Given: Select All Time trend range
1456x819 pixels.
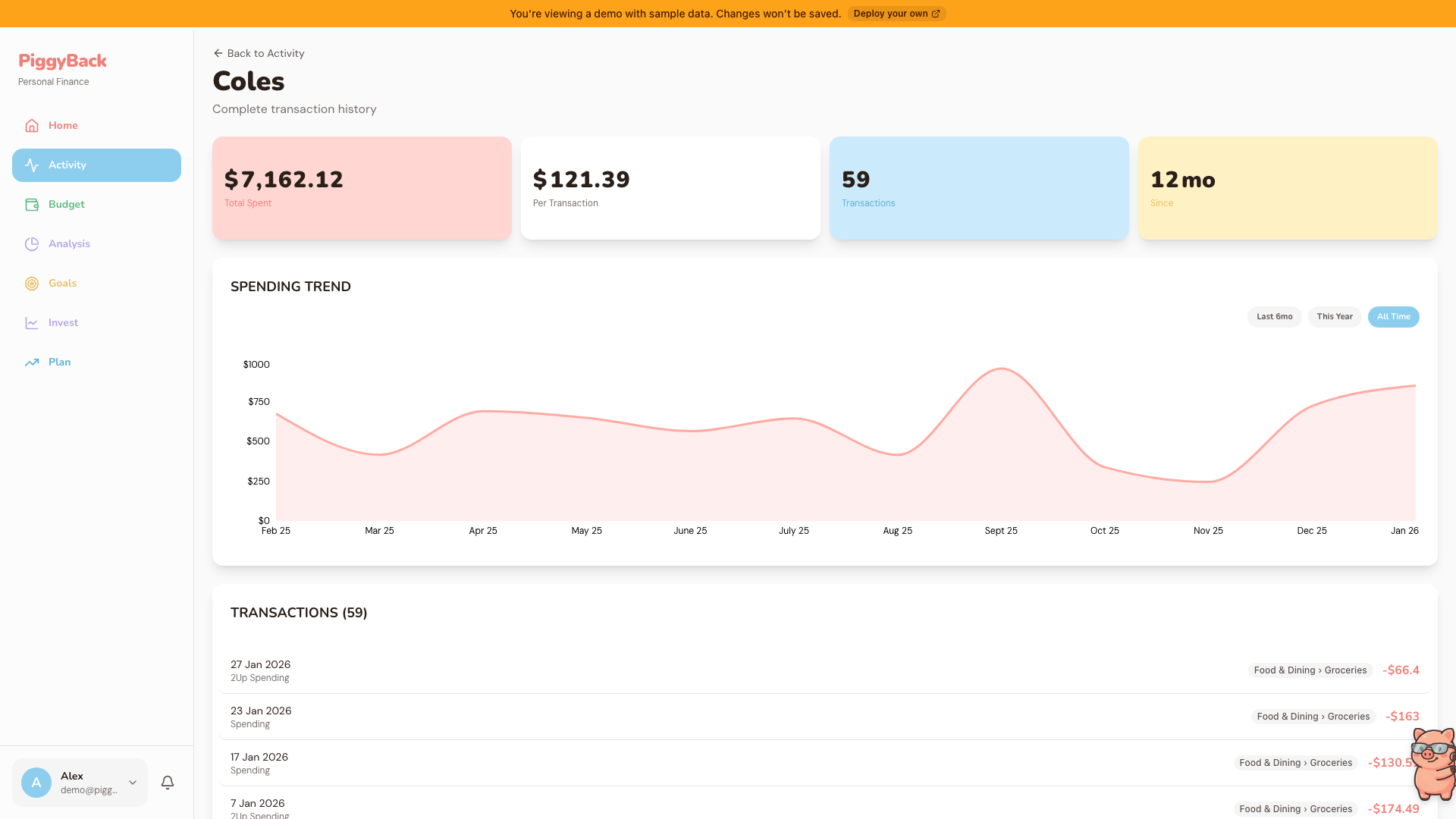Looking at the screenshot, I should click(x=1394, y=317).
